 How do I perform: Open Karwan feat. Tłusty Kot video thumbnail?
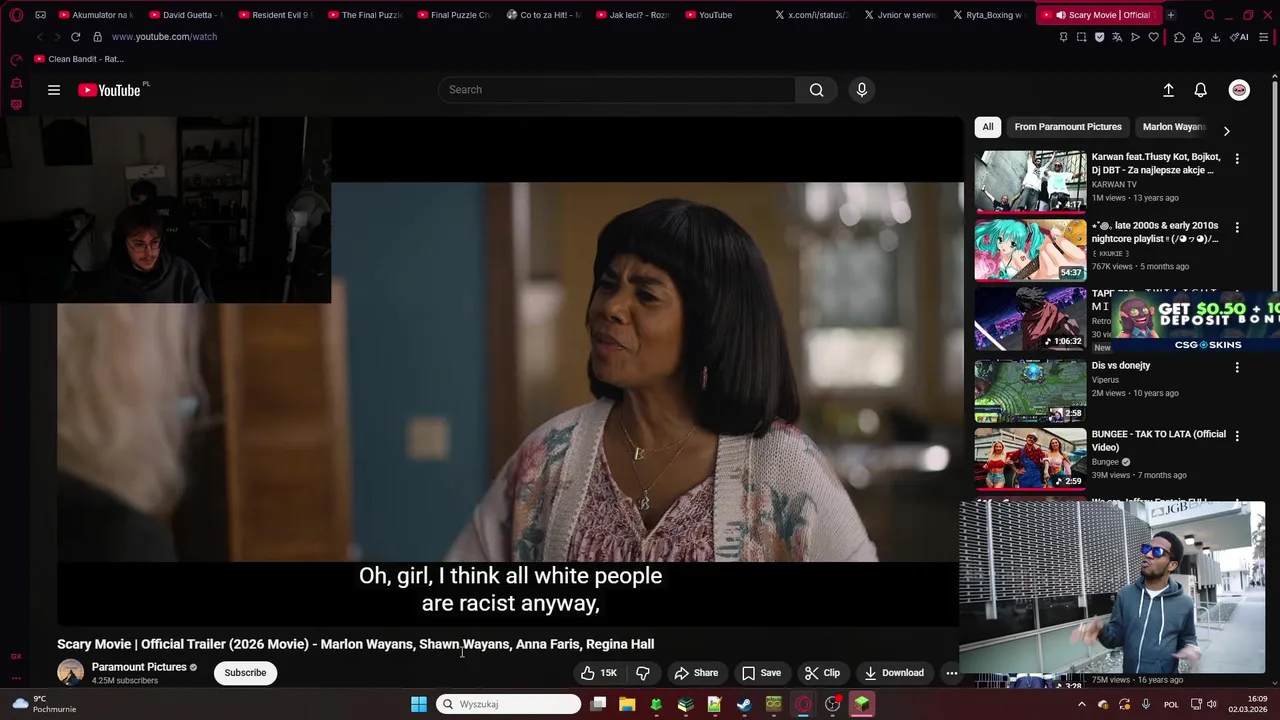click(x=1030, y=182)
